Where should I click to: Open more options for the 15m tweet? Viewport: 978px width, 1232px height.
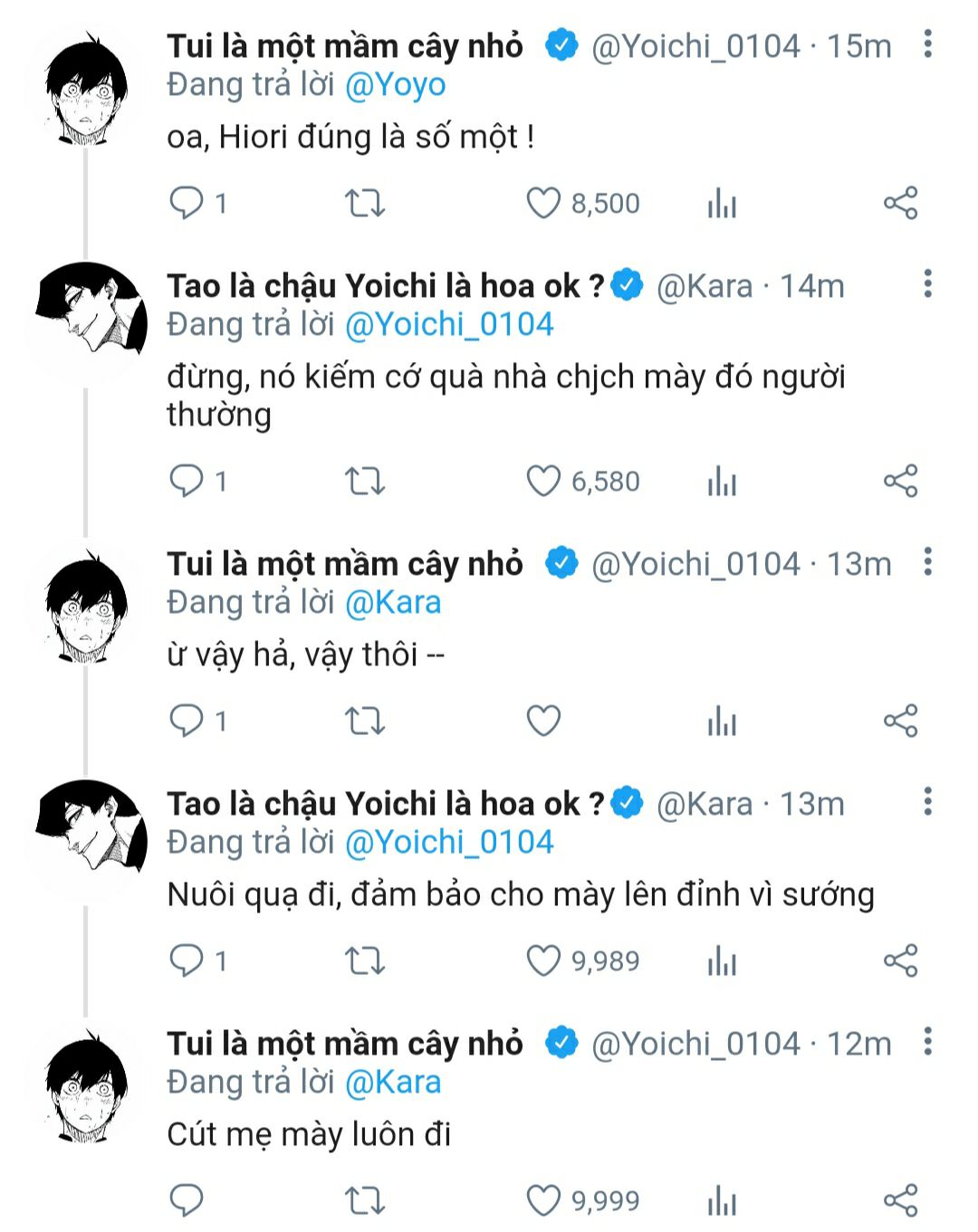click(x=927, y=44)
